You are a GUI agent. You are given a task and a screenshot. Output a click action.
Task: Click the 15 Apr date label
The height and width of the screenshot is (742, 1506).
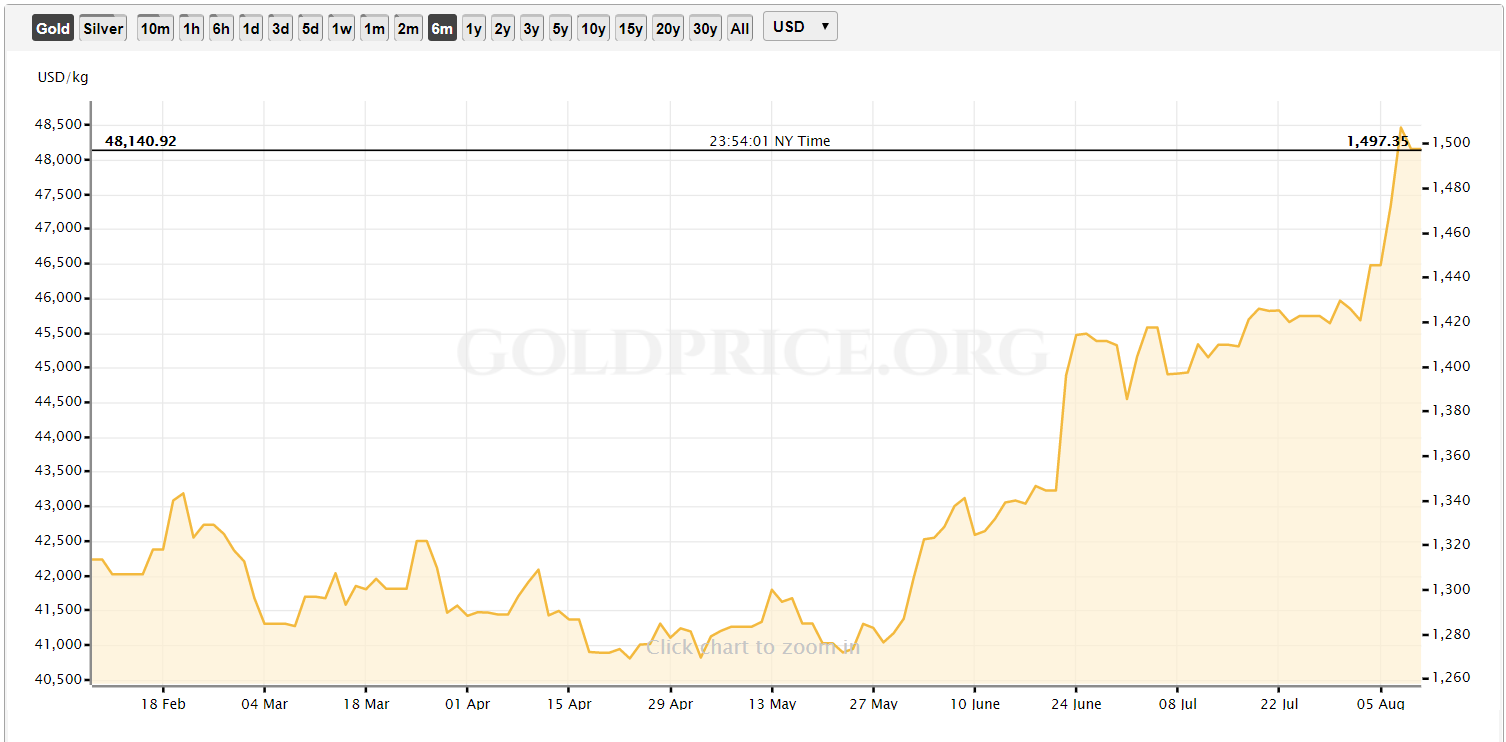[x=569, y=704]
